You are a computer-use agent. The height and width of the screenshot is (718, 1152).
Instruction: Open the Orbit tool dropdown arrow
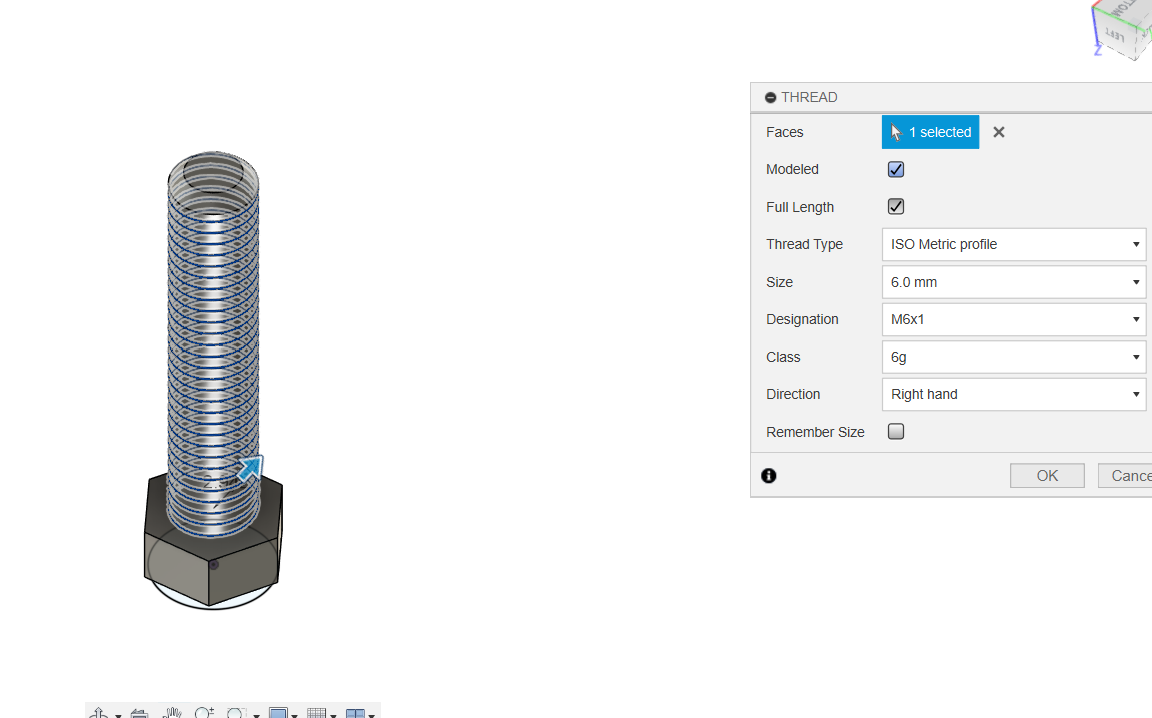pyautogui.click(x=118, y=715)
